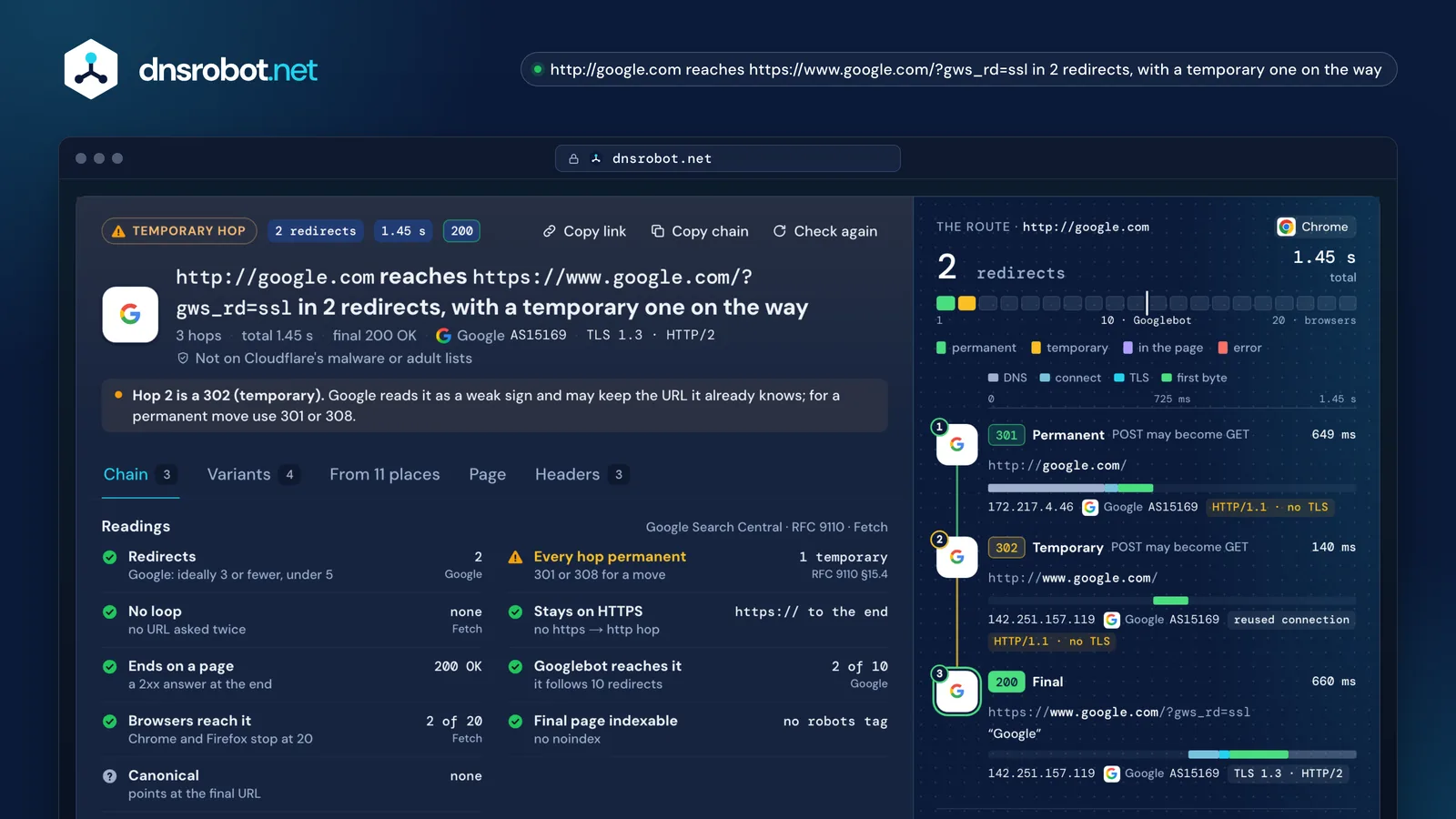The height and width of the screenshot is (819, 1456).
Task: Click the 'reused connection' tag
Action: [1291, 620]
